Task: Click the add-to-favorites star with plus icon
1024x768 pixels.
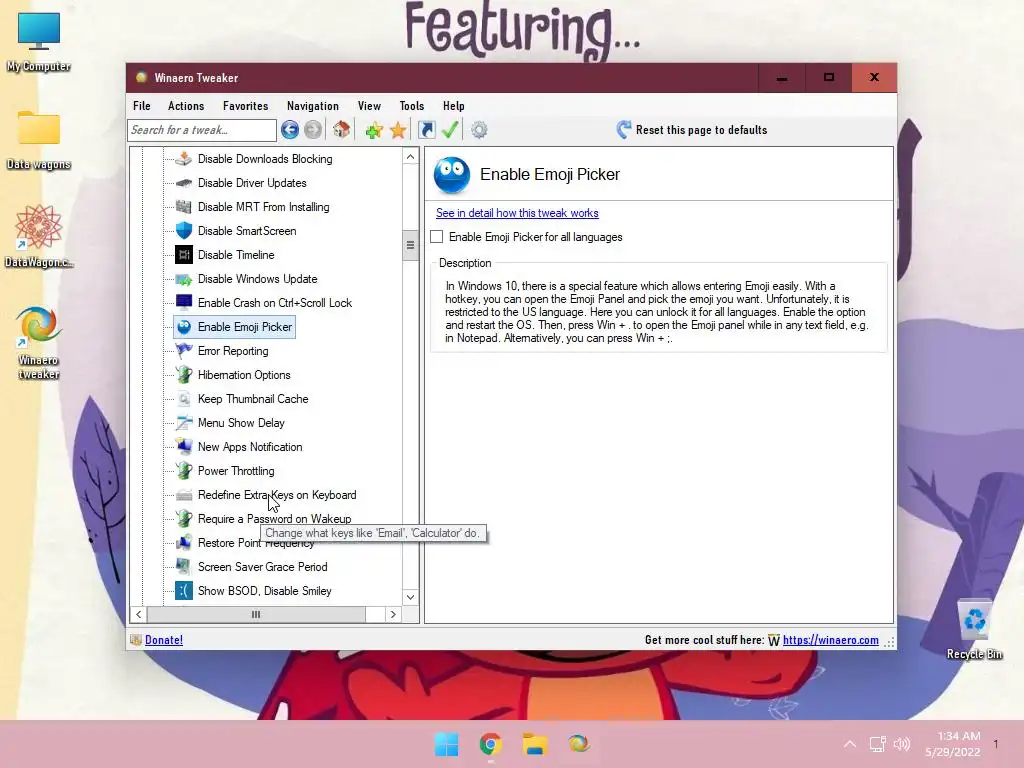Action: pos(374,130)
